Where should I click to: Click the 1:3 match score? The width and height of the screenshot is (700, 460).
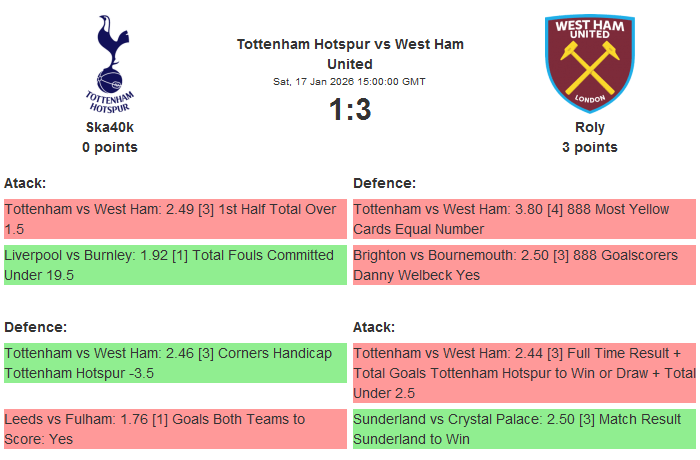350,109
